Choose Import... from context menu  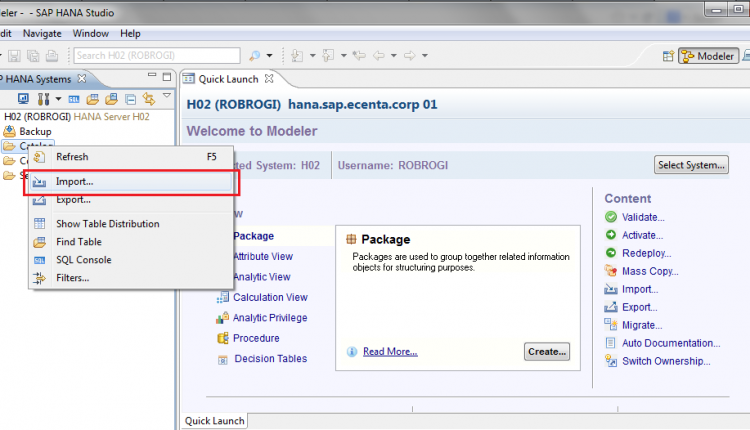(x=131, y=182)
